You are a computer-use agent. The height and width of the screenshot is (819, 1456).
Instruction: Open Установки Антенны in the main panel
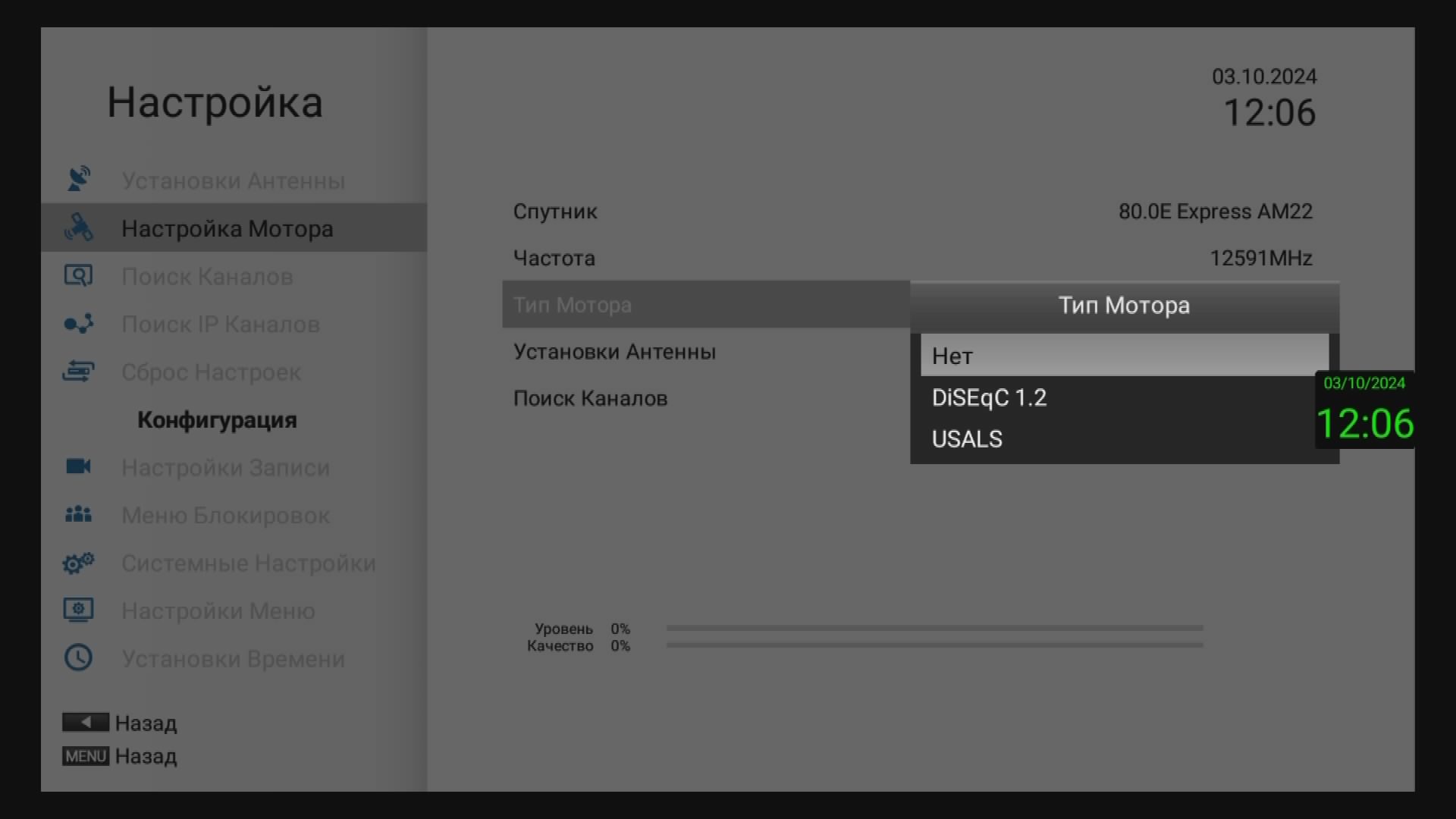coord(614,351)
